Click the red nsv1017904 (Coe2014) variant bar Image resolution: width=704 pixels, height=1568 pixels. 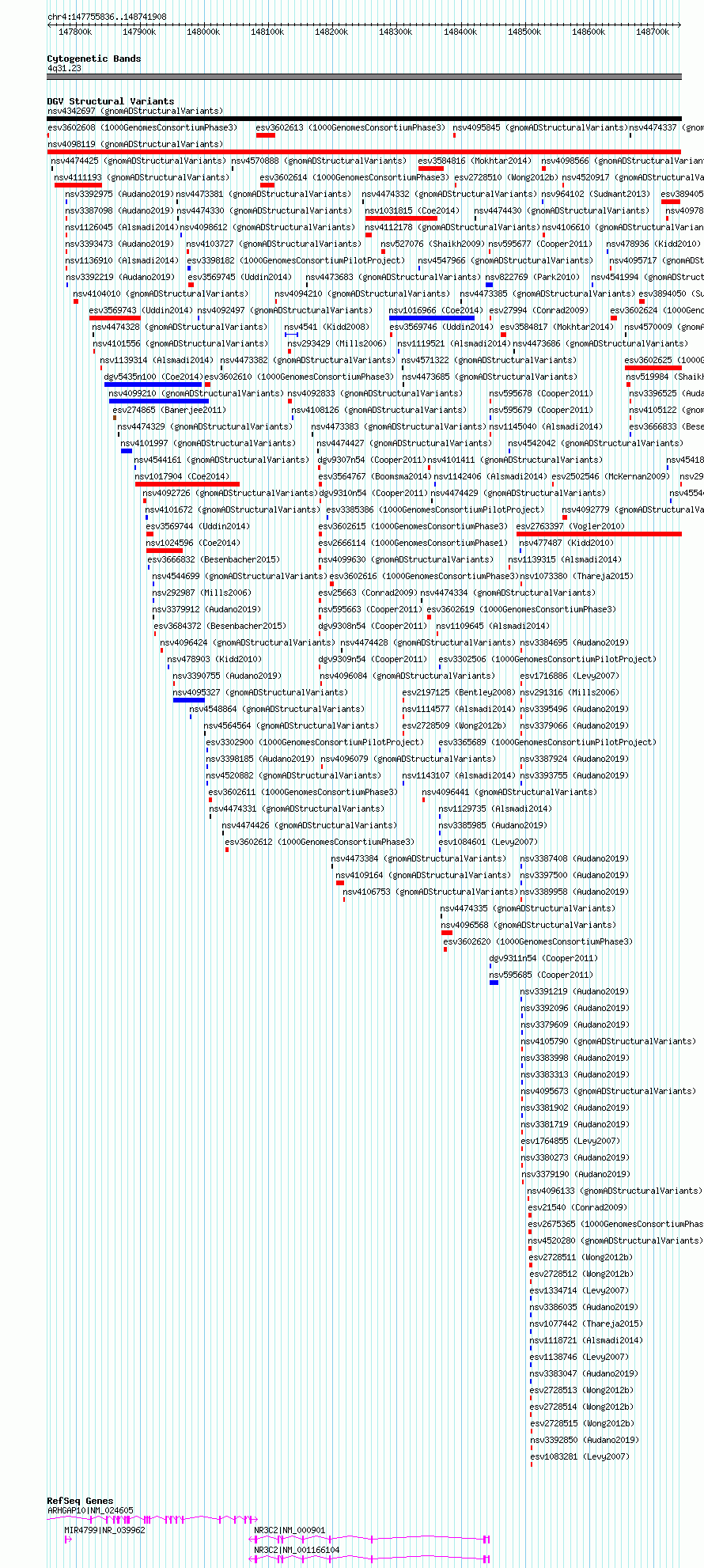tap(187, 484)
